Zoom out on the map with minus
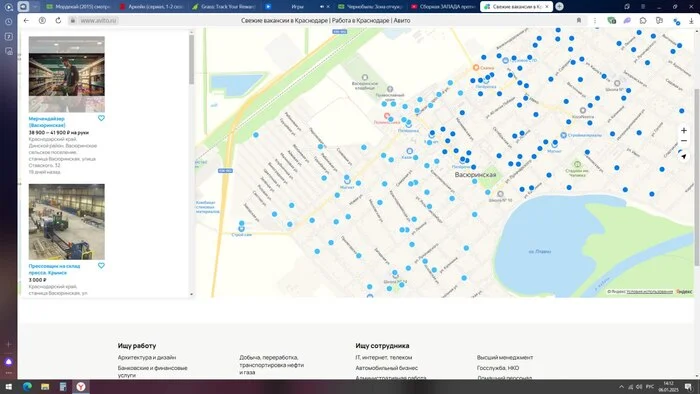The width and height of the screenshot is (700, 394). click(683, 141)
